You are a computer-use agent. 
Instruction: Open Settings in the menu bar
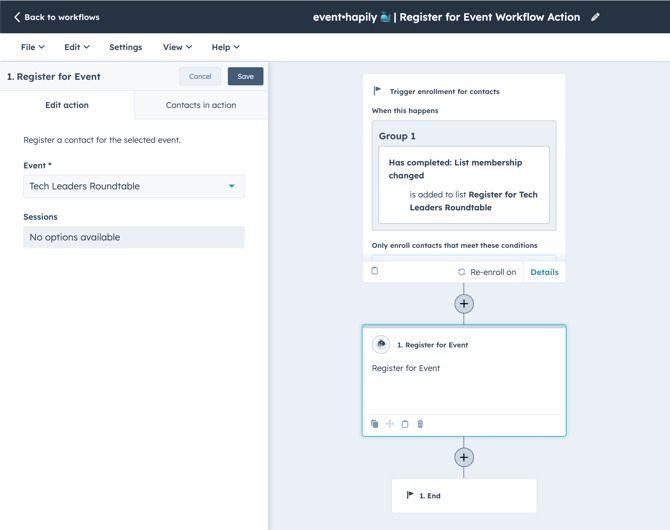coord(125,47)
